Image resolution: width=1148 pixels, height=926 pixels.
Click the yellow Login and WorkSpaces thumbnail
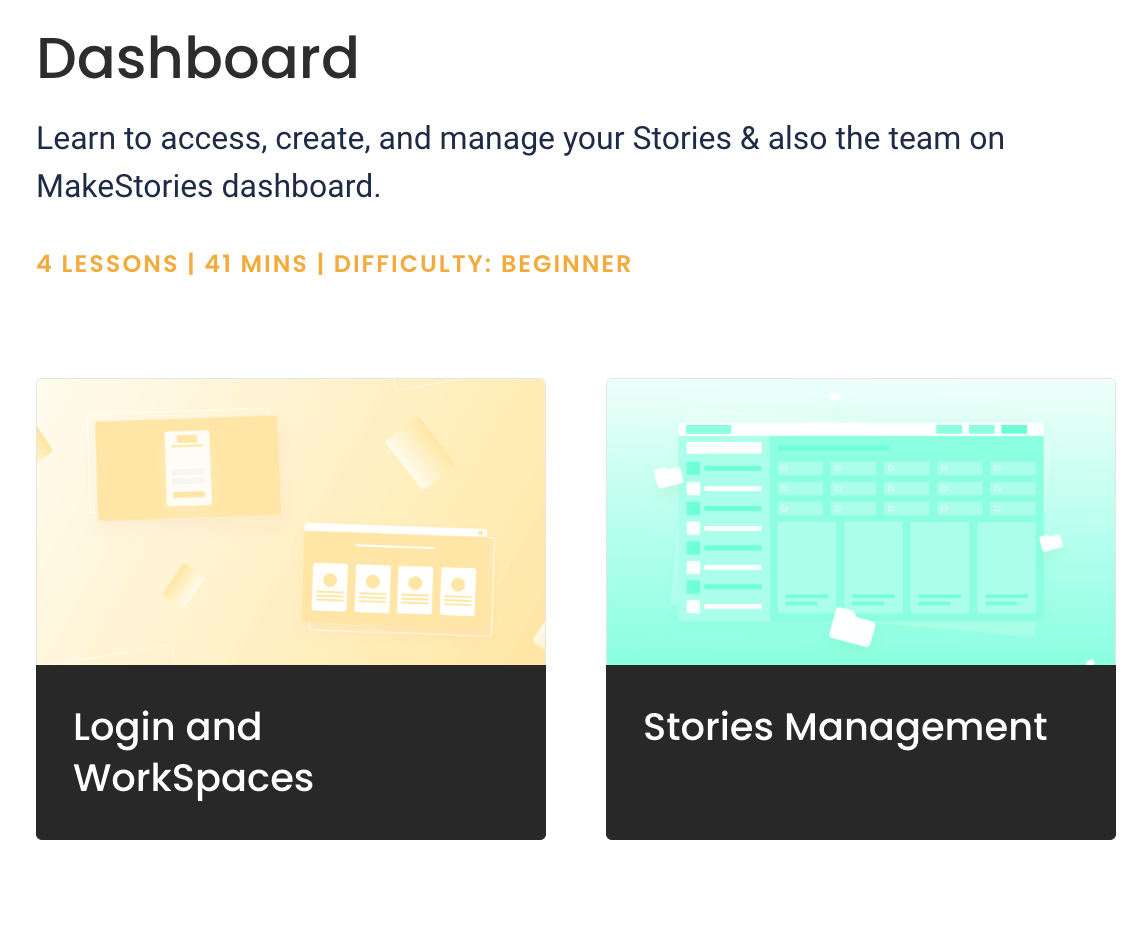tap(291, 521)
